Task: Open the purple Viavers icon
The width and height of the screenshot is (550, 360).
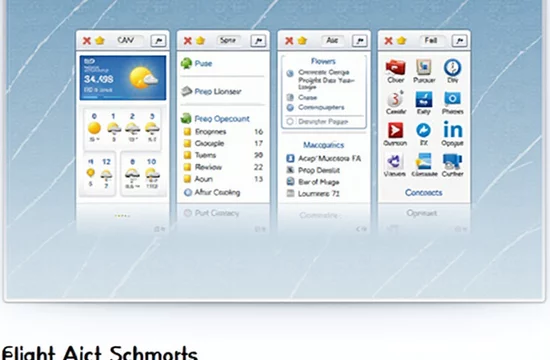Action: (394, 162)
